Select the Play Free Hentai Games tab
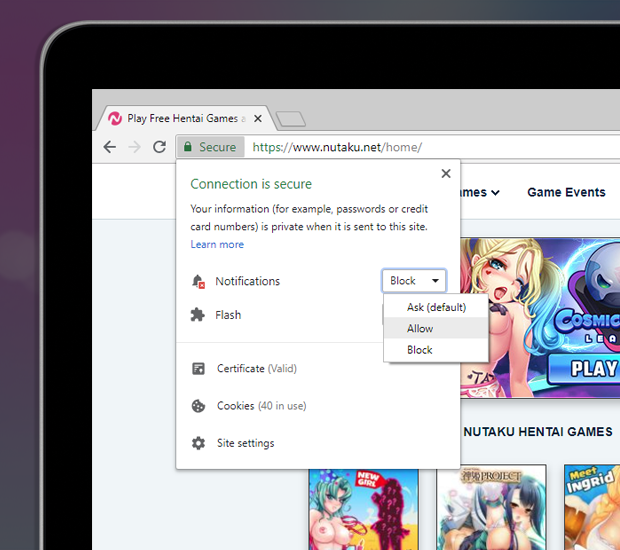 [x=186, y=118]
